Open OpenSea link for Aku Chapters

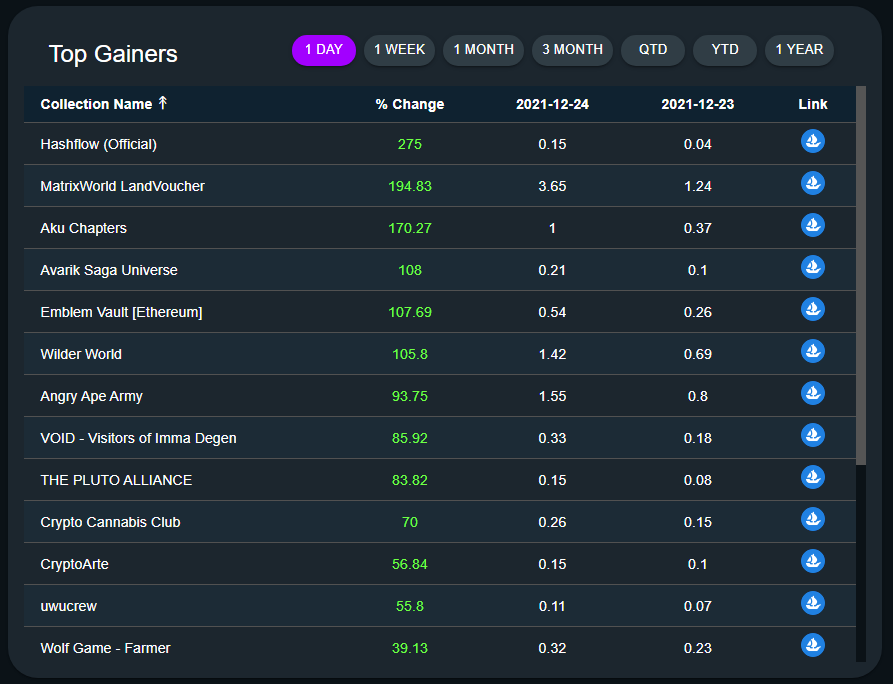813,226
